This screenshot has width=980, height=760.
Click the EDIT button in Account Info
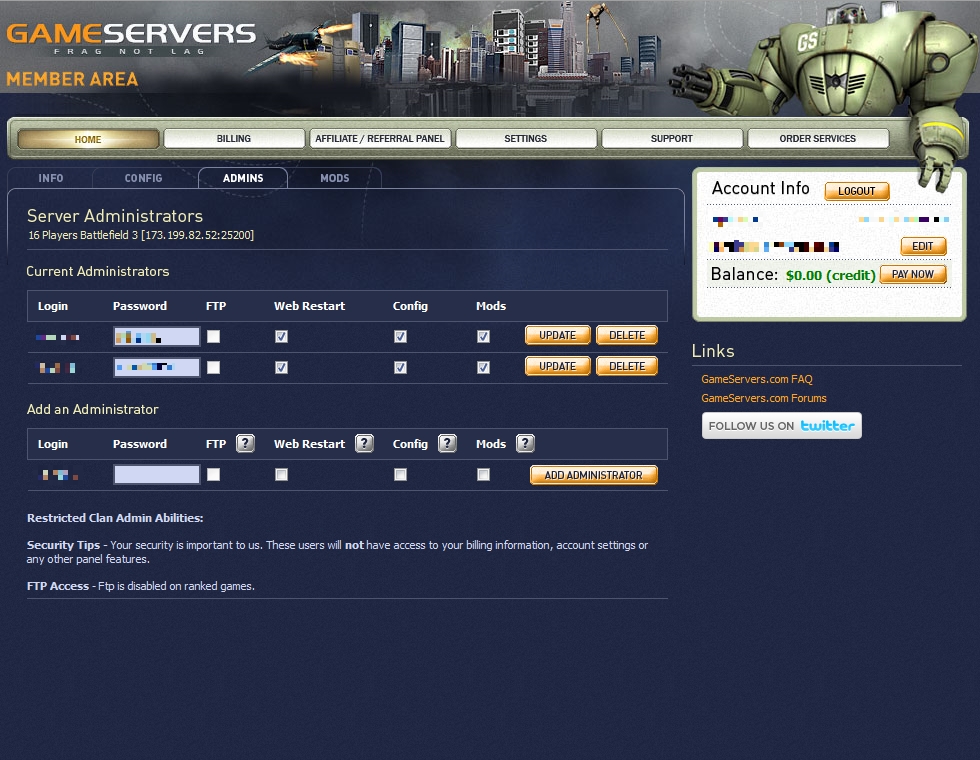[x=923, y=246]
